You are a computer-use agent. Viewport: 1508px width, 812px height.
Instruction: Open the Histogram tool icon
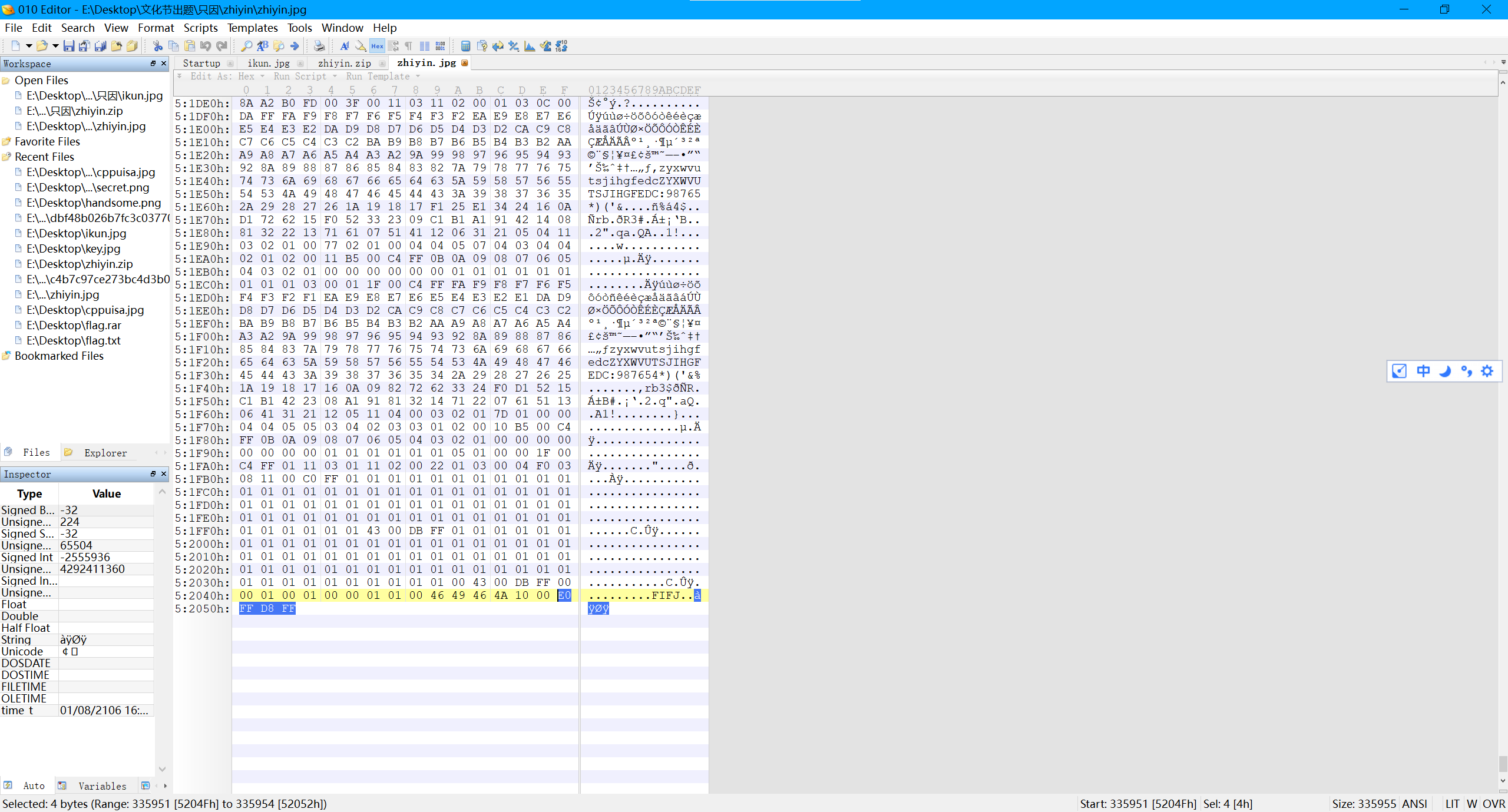530,46
